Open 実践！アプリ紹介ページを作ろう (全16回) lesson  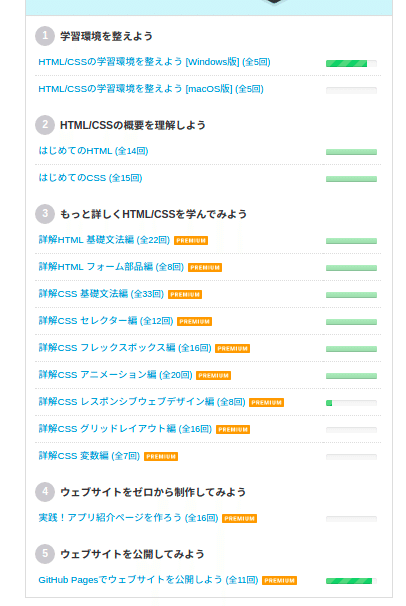tap(128, 518)
